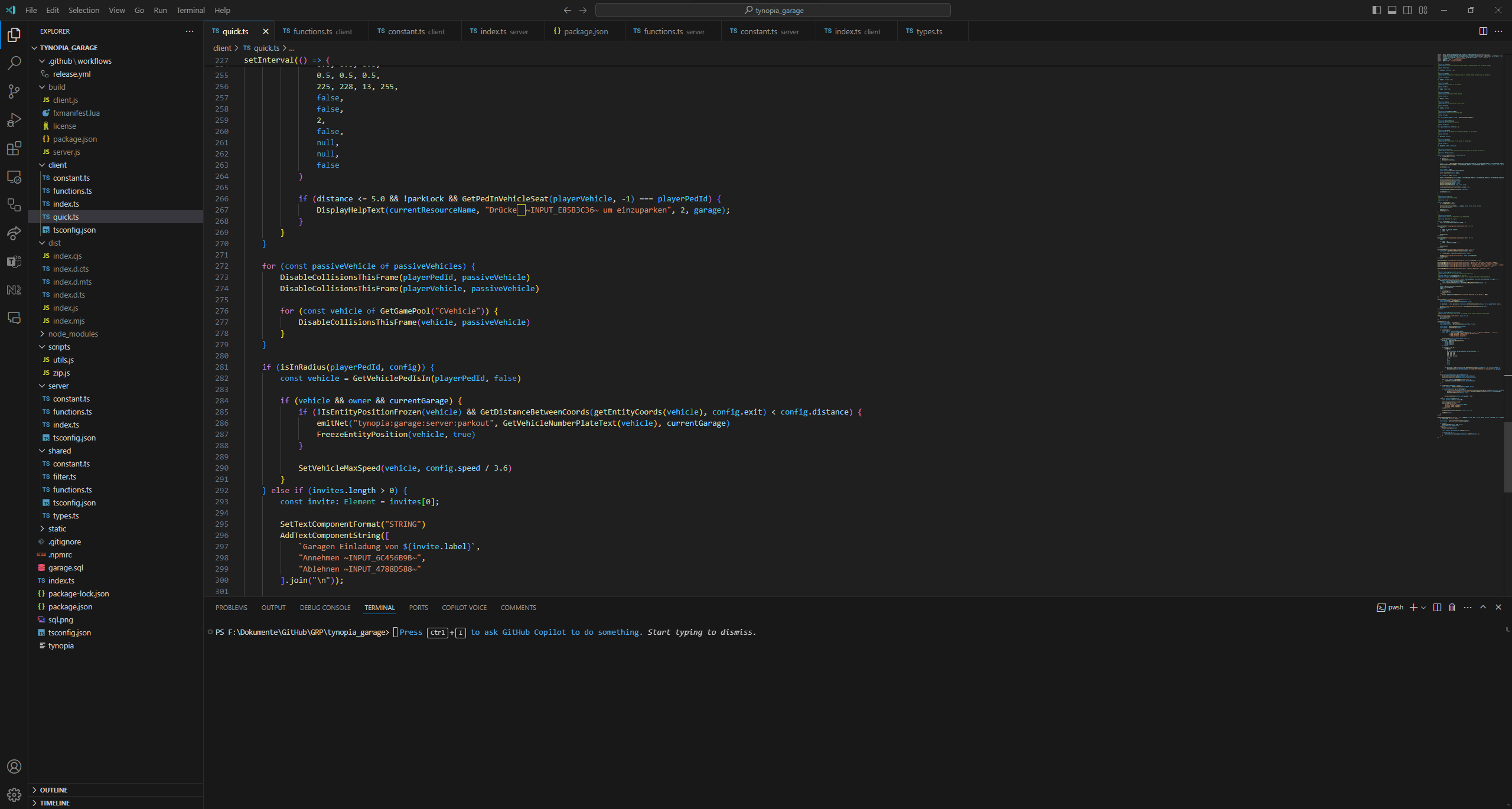Viewport: 1512px width, 809px height.
Task: Open the launch profile dropdown next to plus
Action: coord(1423,607)
